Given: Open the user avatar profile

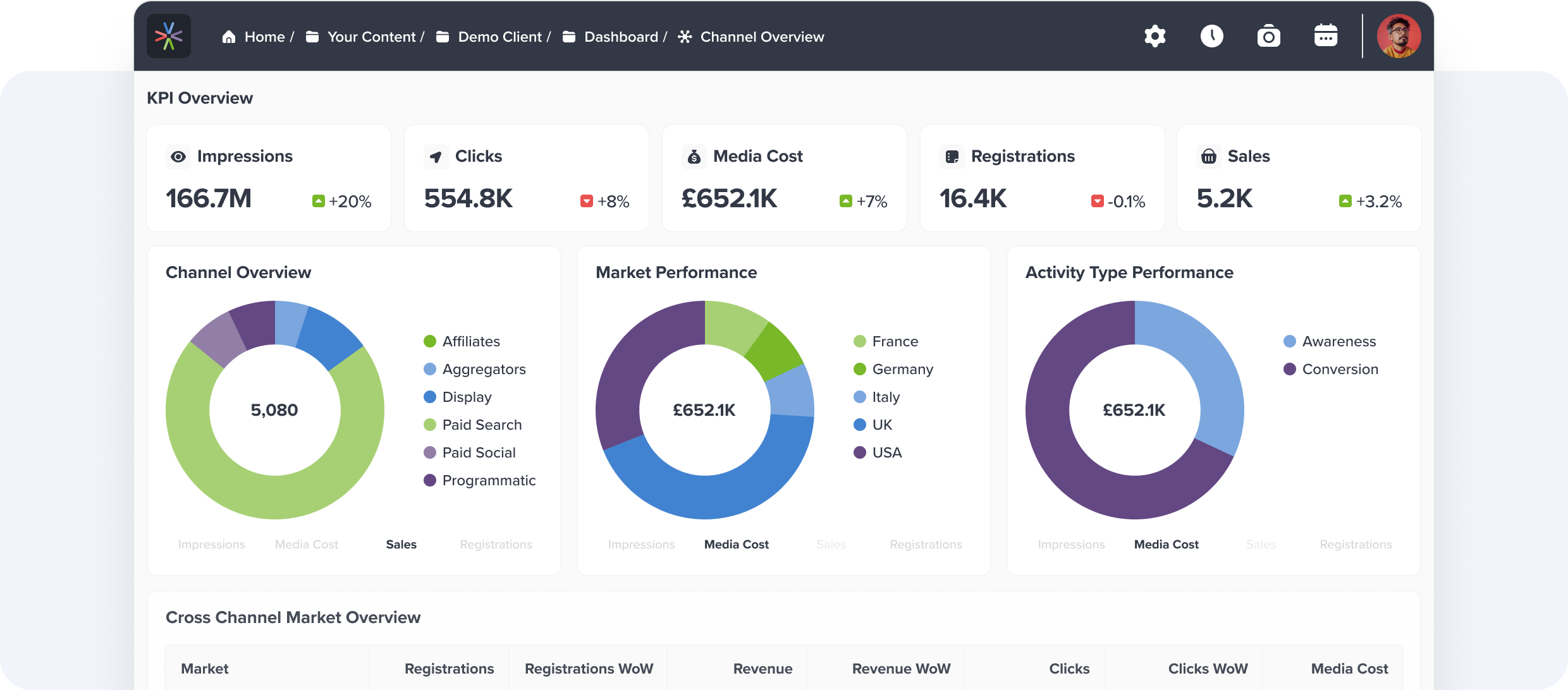Looking at the screenshot, I should point(1399,36).
